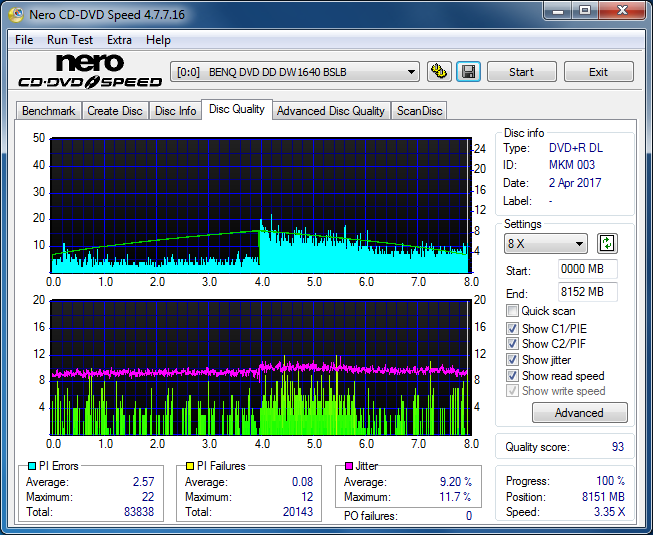The height and width of the screenshot is (535, 653).
Task: Click the Advanced button
Action: [x=579, y=413]
